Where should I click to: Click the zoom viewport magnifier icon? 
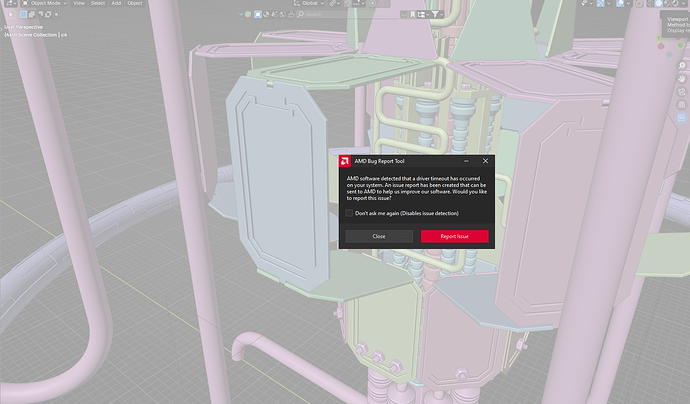click(x=682, y=66)
